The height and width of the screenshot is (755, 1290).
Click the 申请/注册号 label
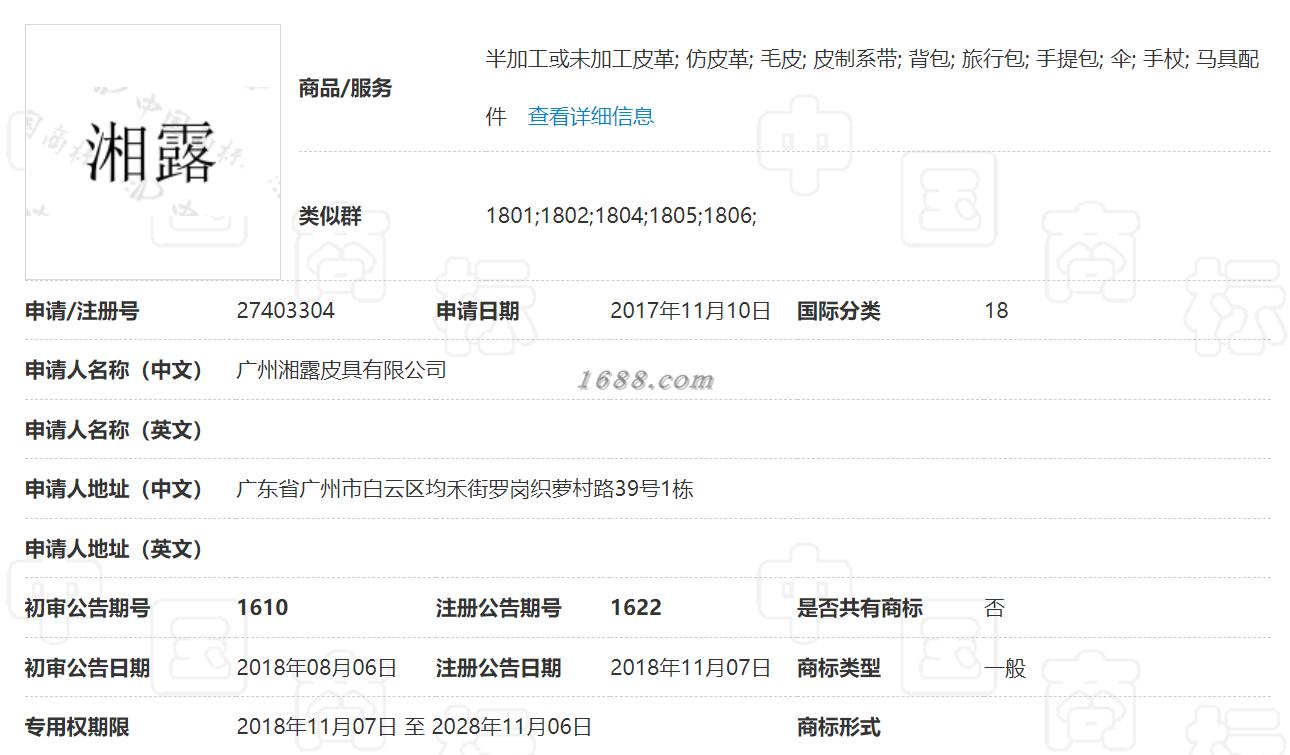pyautogui.click(x=82, y=311)
